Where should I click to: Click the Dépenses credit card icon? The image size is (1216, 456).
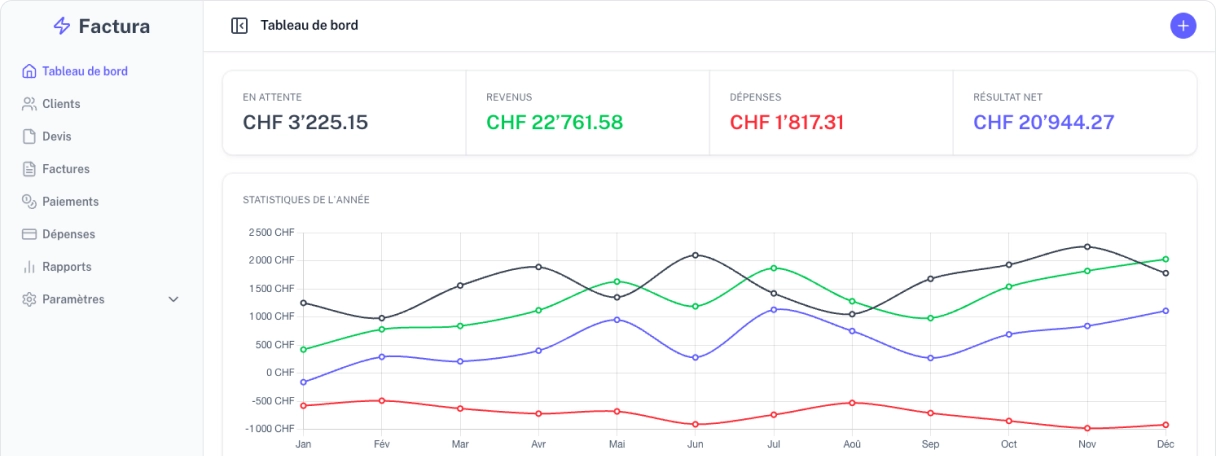(29, 234)
